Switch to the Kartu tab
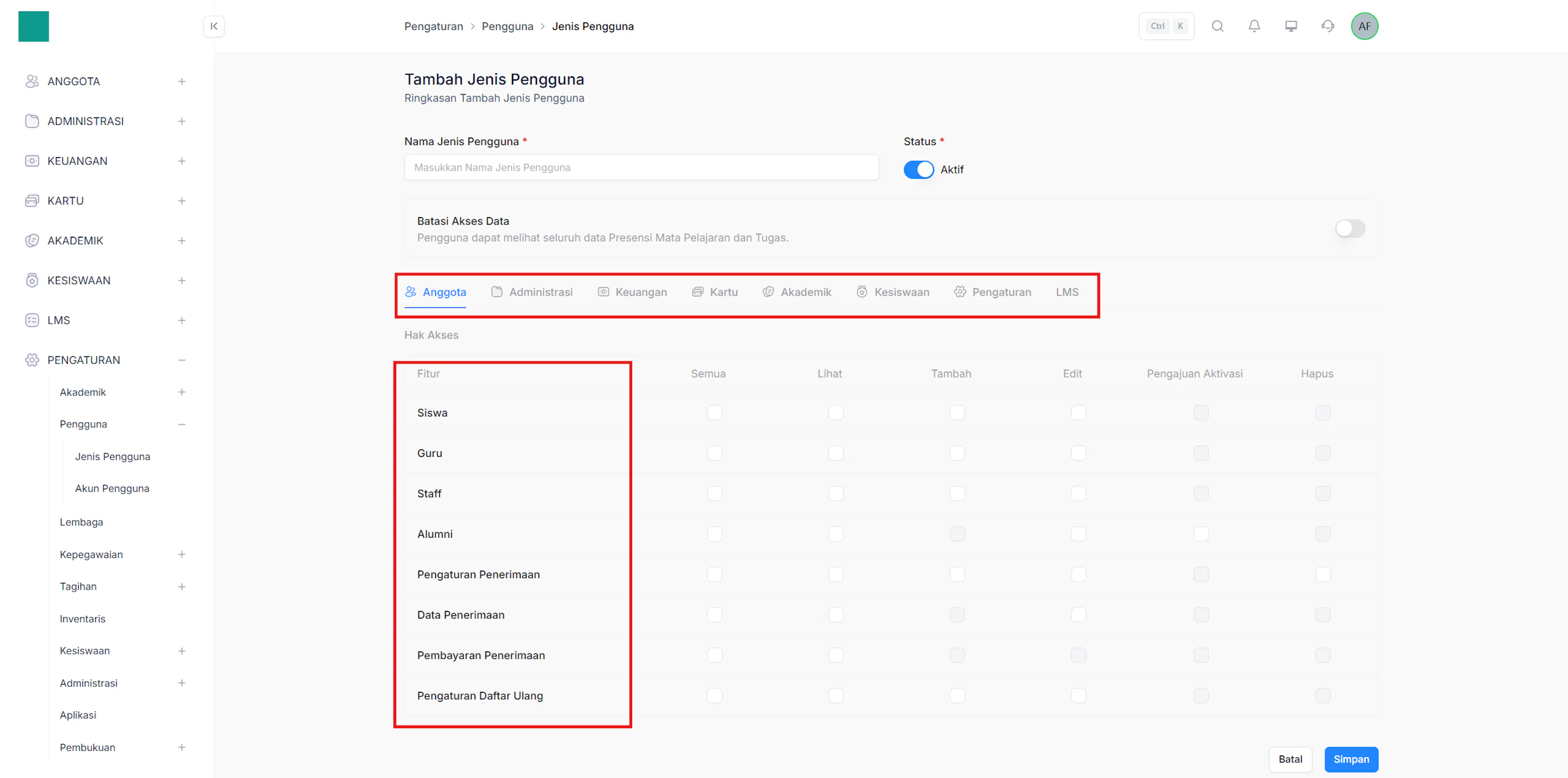Screen dimensions: 1568x778 click(715, 292)
